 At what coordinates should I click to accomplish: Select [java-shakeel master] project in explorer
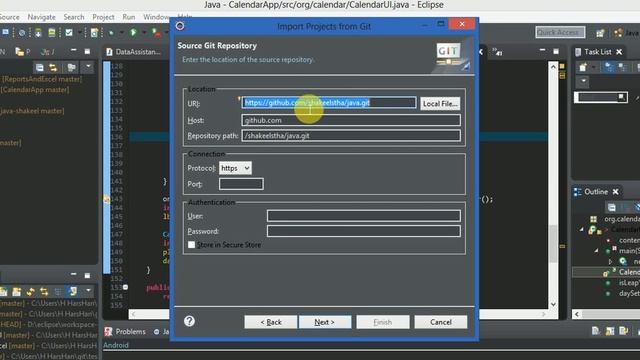click(x=32, y=111)
